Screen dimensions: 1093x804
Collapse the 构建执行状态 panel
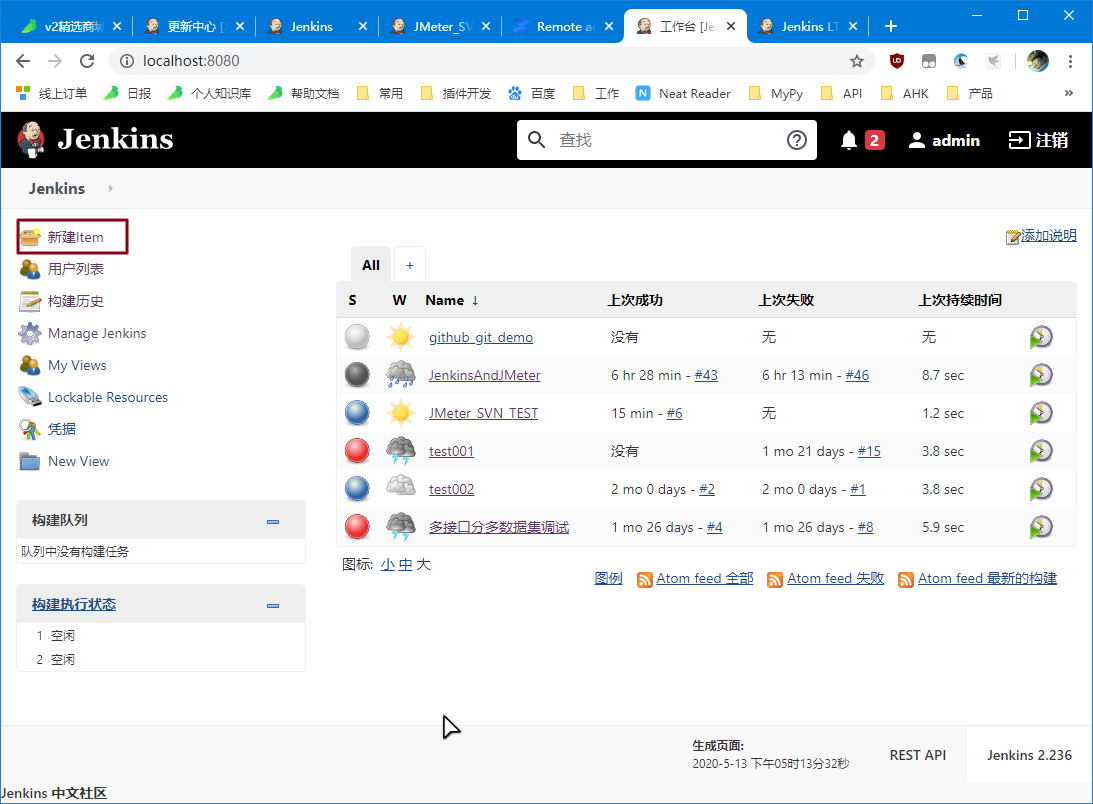coord(273,605)
